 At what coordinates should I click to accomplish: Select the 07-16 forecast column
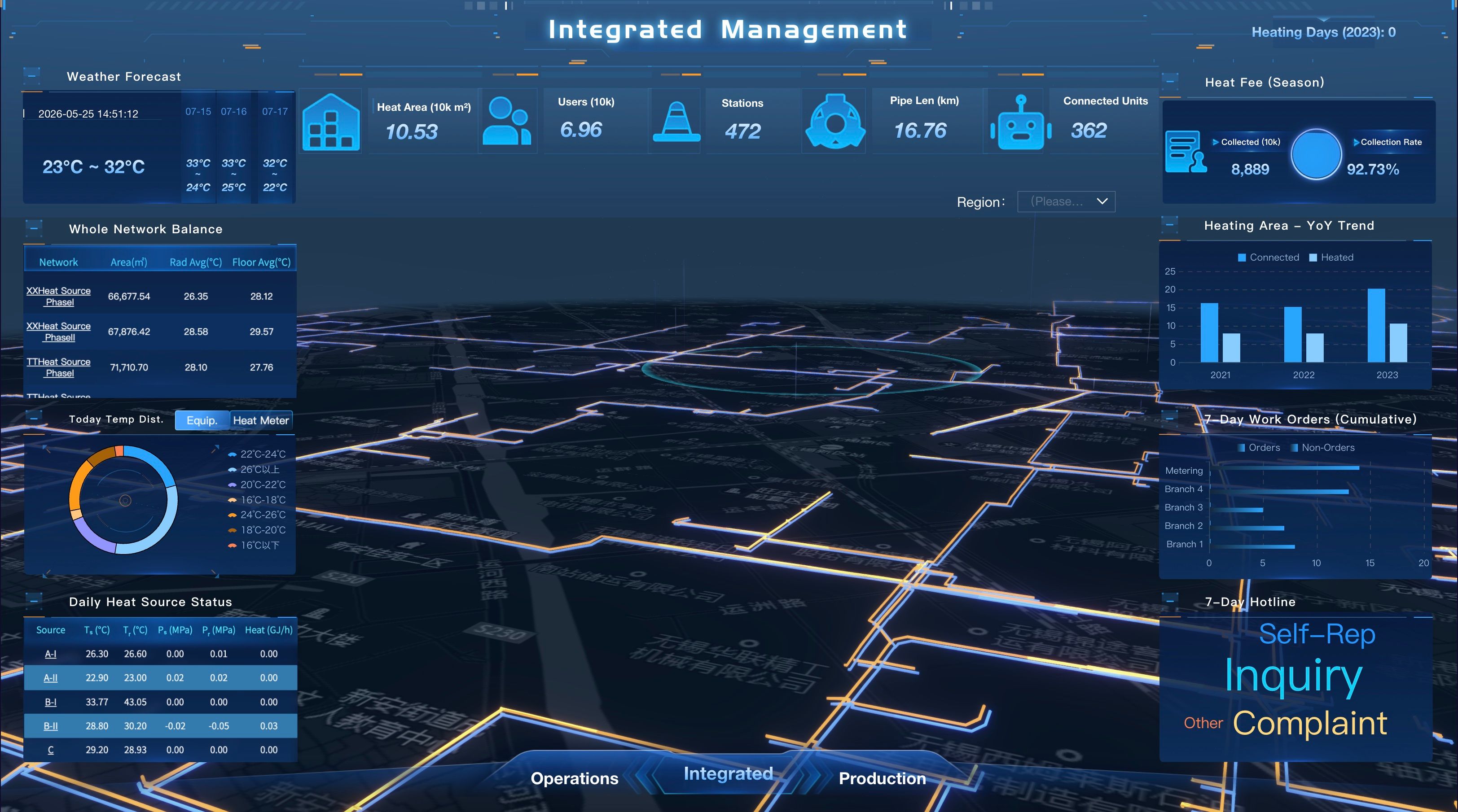[x=234, y=148]
